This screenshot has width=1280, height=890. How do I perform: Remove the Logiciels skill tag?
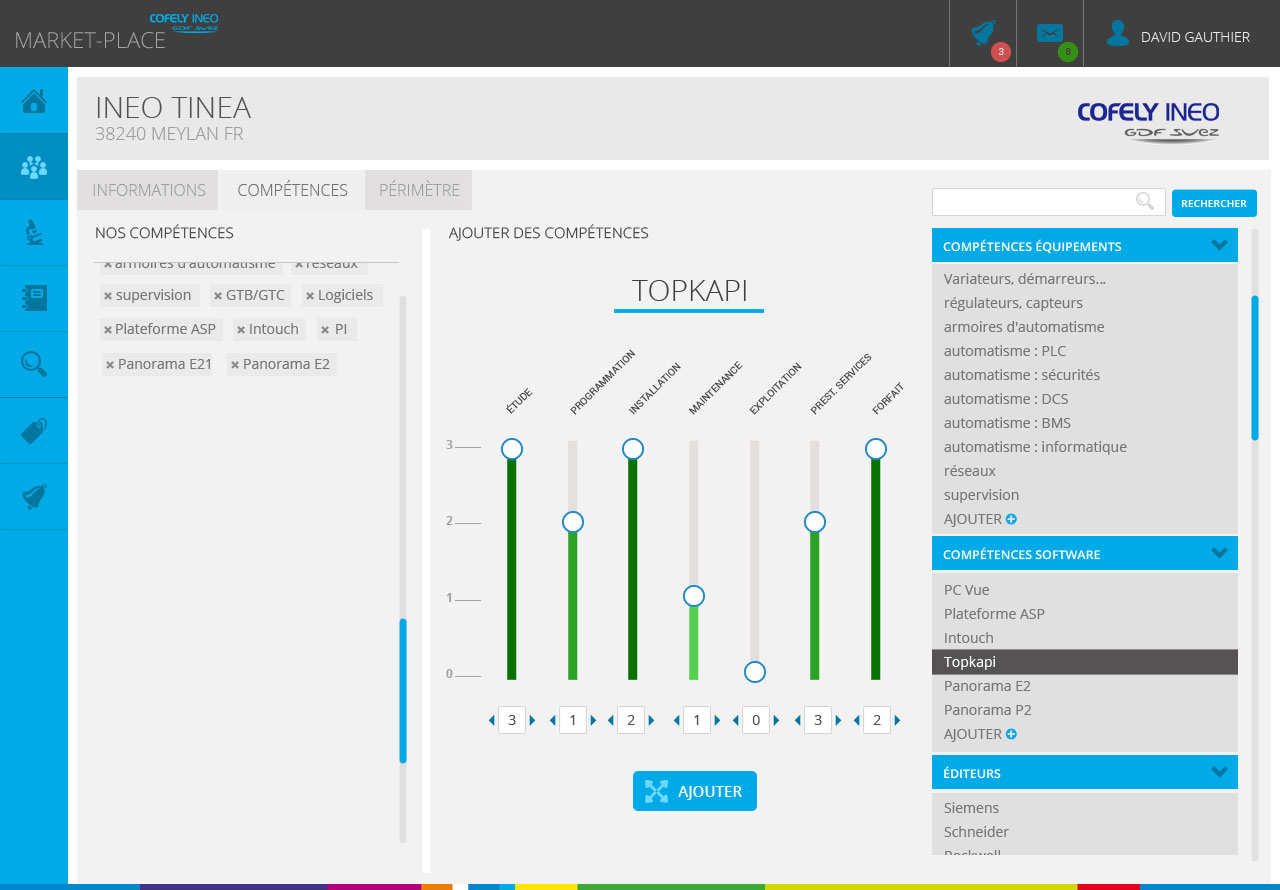[x=310, y=296]
